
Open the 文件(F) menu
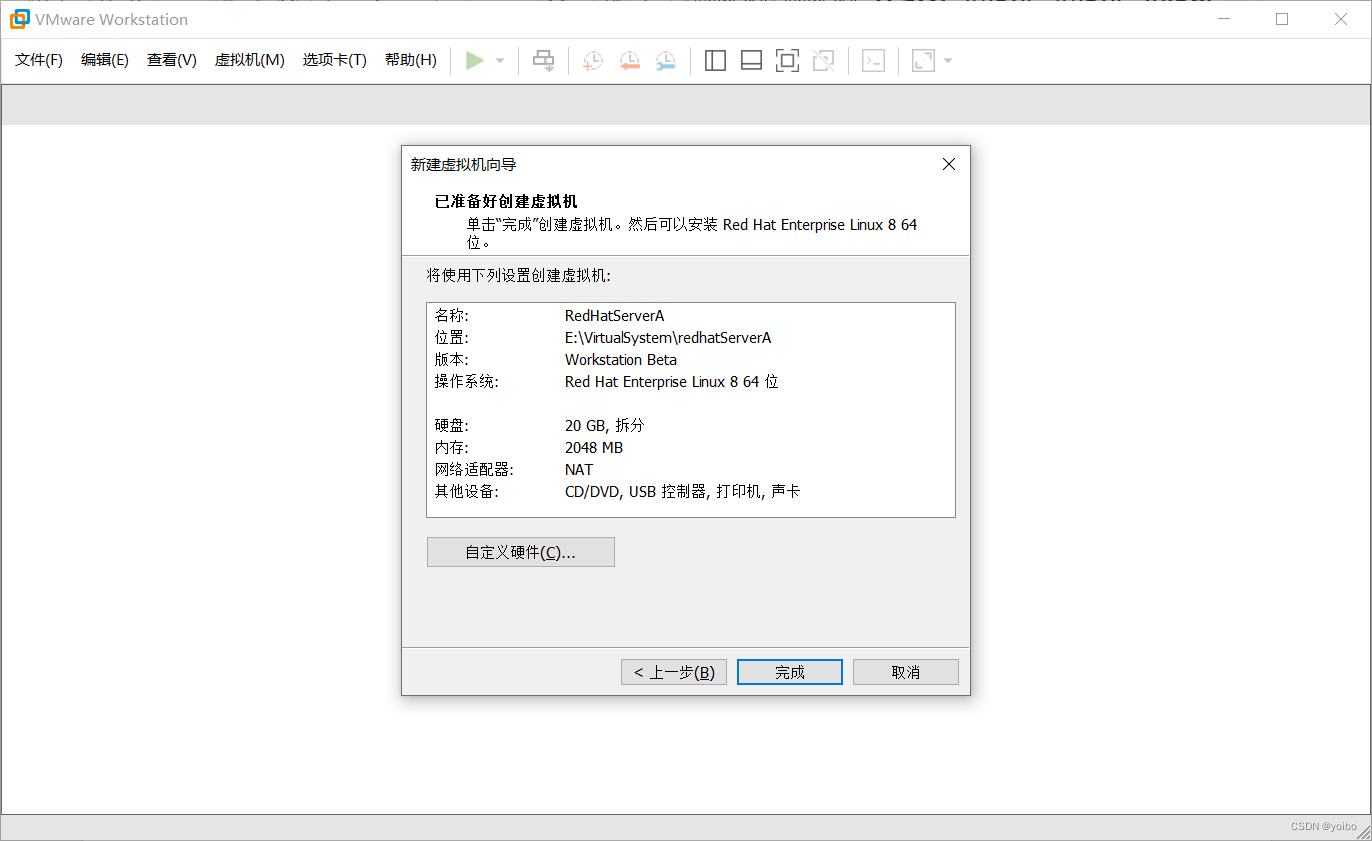(x=39, y=60)
